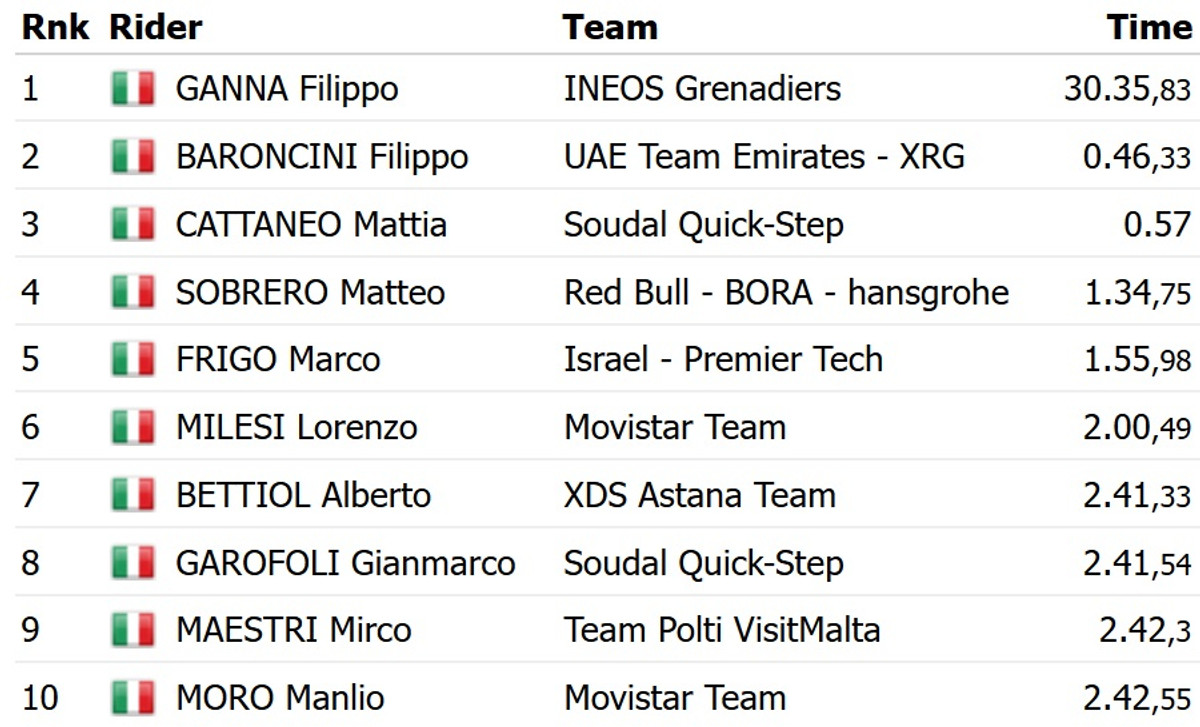Viewport: 1200px width, 727px height.
Task: Open rider GANNA Filippo's profile
Action: [x=286, y=89]
